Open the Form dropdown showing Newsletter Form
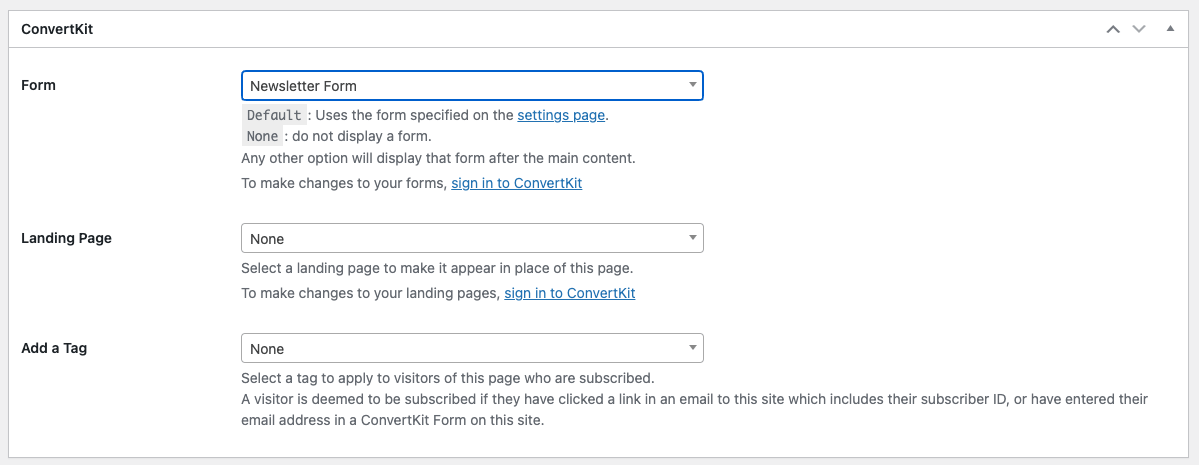The width and height of the screenshot is (1199, 465). [472, 86]
